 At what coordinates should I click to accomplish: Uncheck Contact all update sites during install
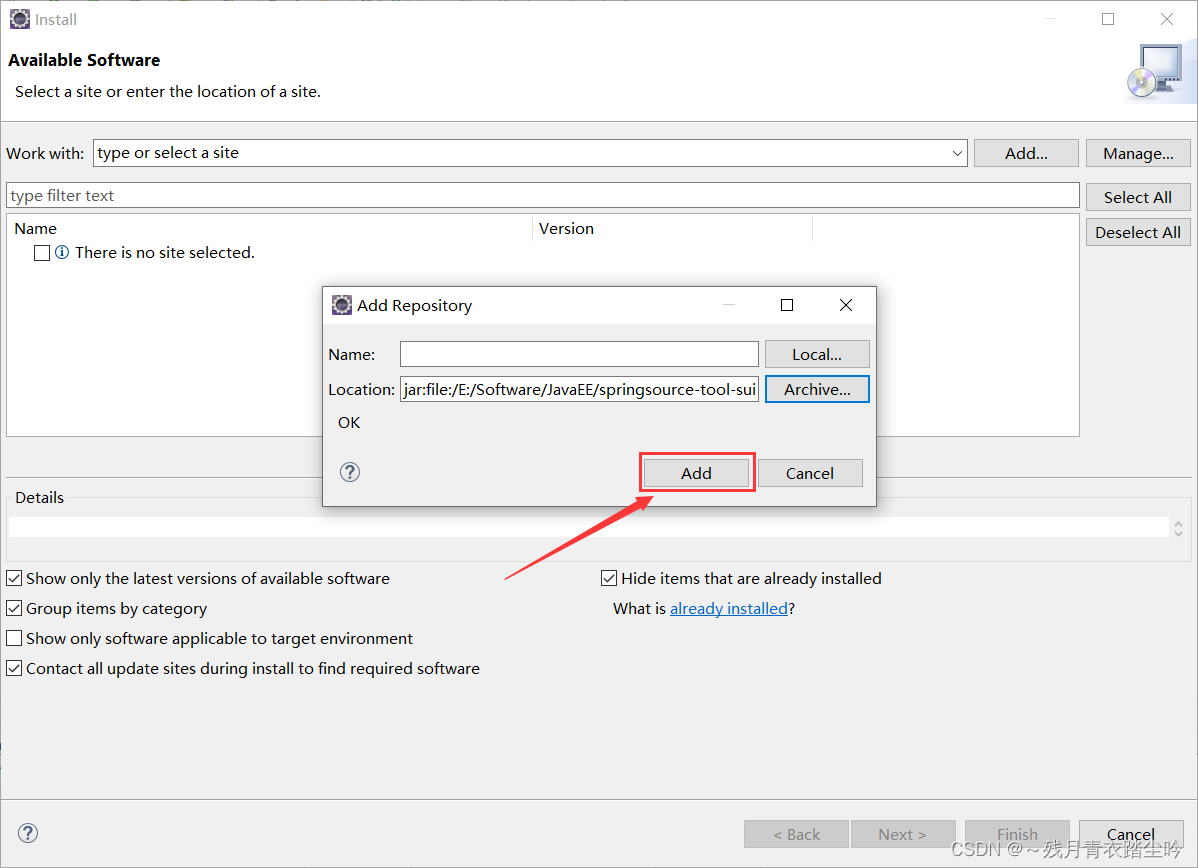click(x=14, y=668)
